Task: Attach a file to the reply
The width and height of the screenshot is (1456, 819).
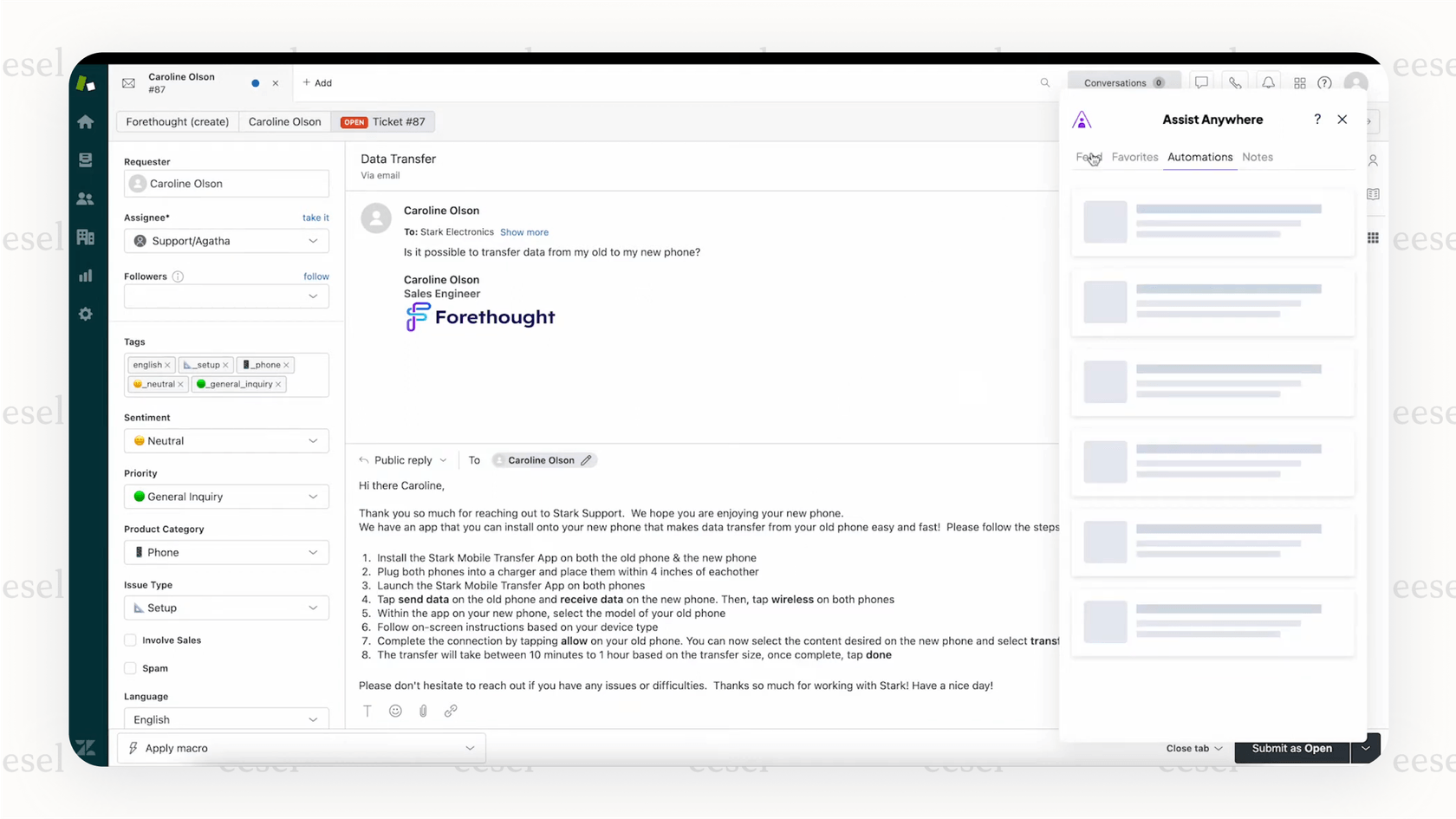Action: click(423, 711)
